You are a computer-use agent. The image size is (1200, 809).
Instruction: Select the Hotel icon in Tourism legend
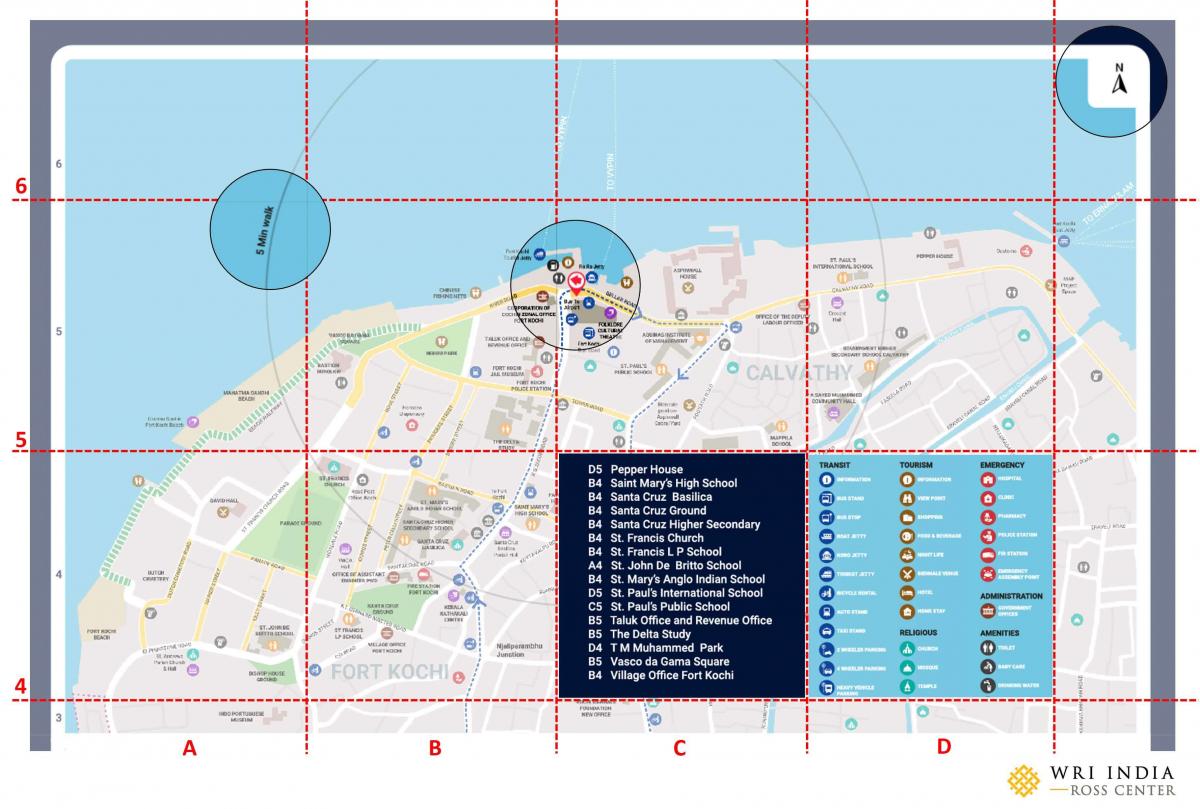[908, 592]
